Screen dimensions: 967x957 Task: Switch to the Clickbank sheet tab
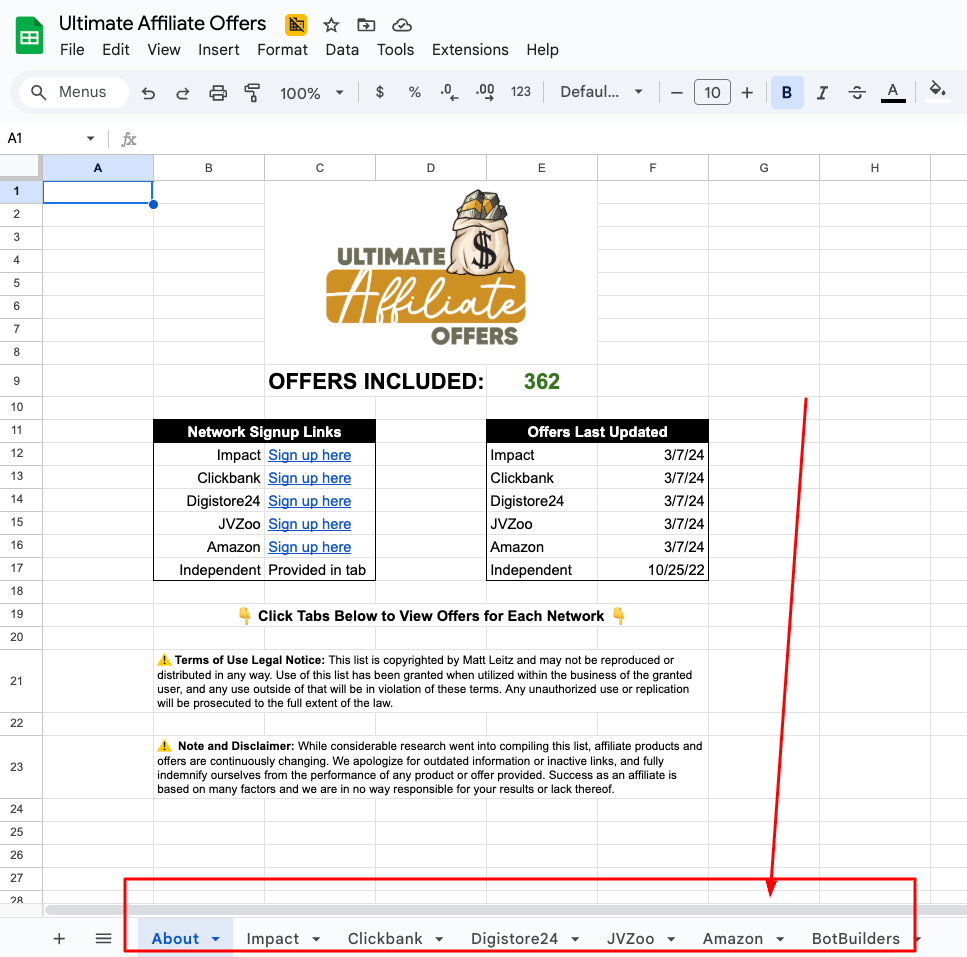click(385, 939)
